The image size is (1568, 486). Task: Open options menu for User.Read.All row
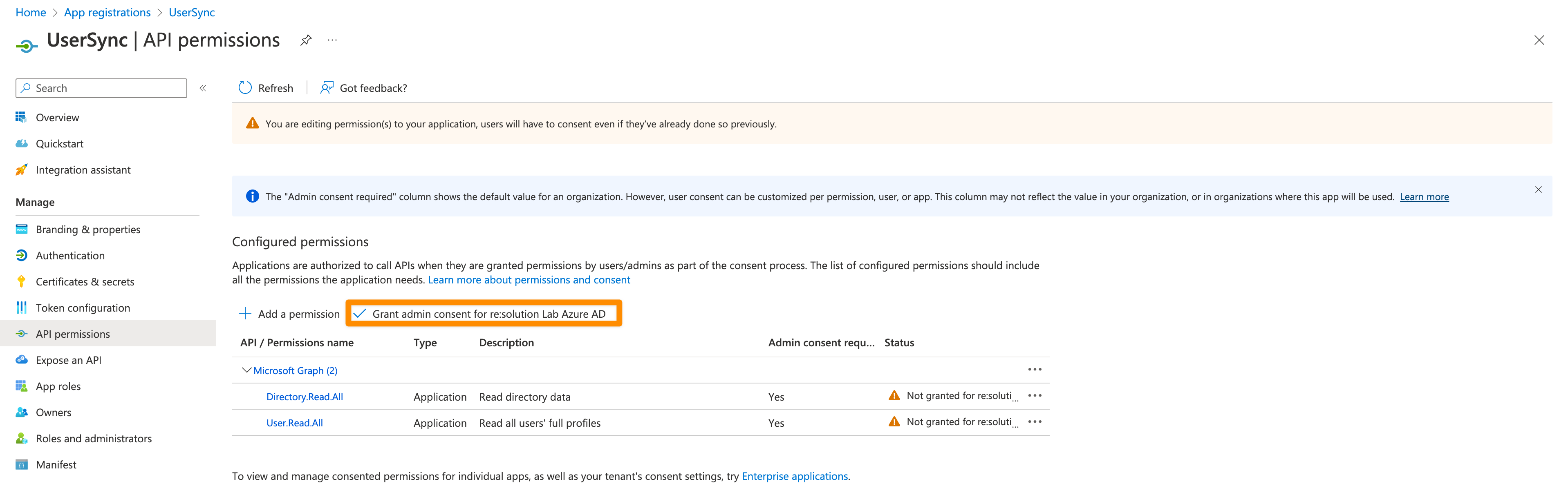coord(1035,422)
